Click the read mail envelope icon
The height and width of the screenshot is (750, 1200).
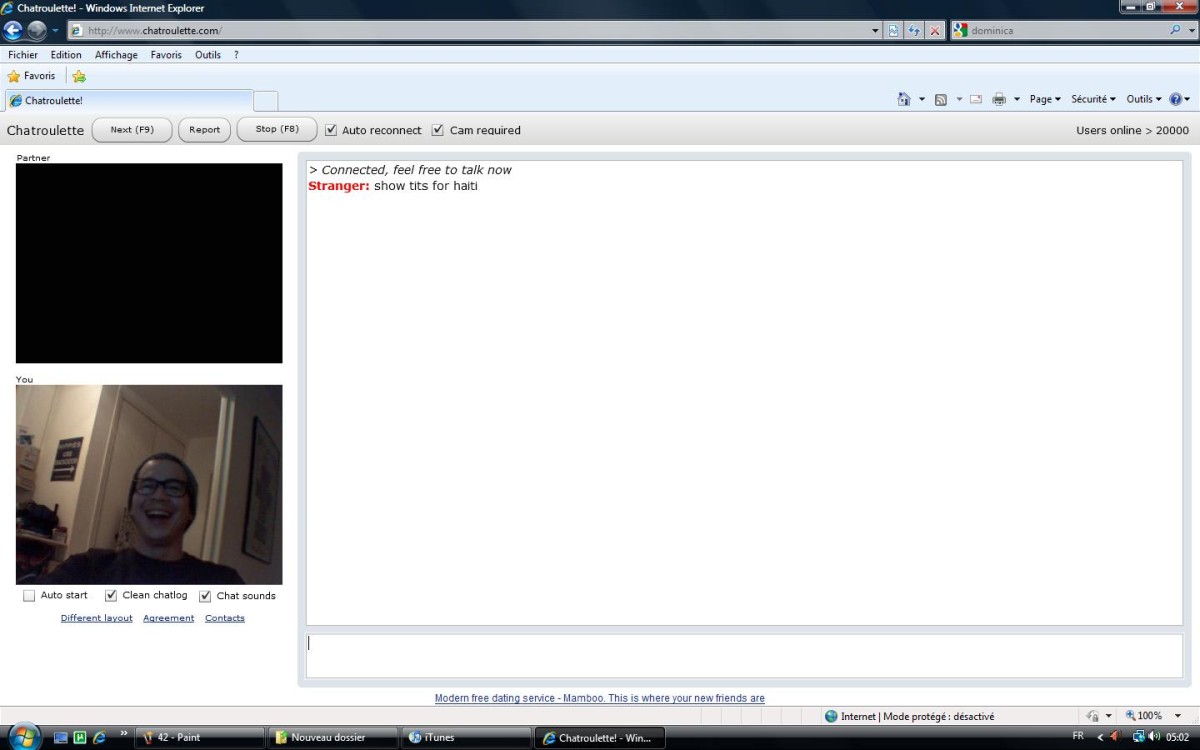pyautogui.click(x=975, y=99)
